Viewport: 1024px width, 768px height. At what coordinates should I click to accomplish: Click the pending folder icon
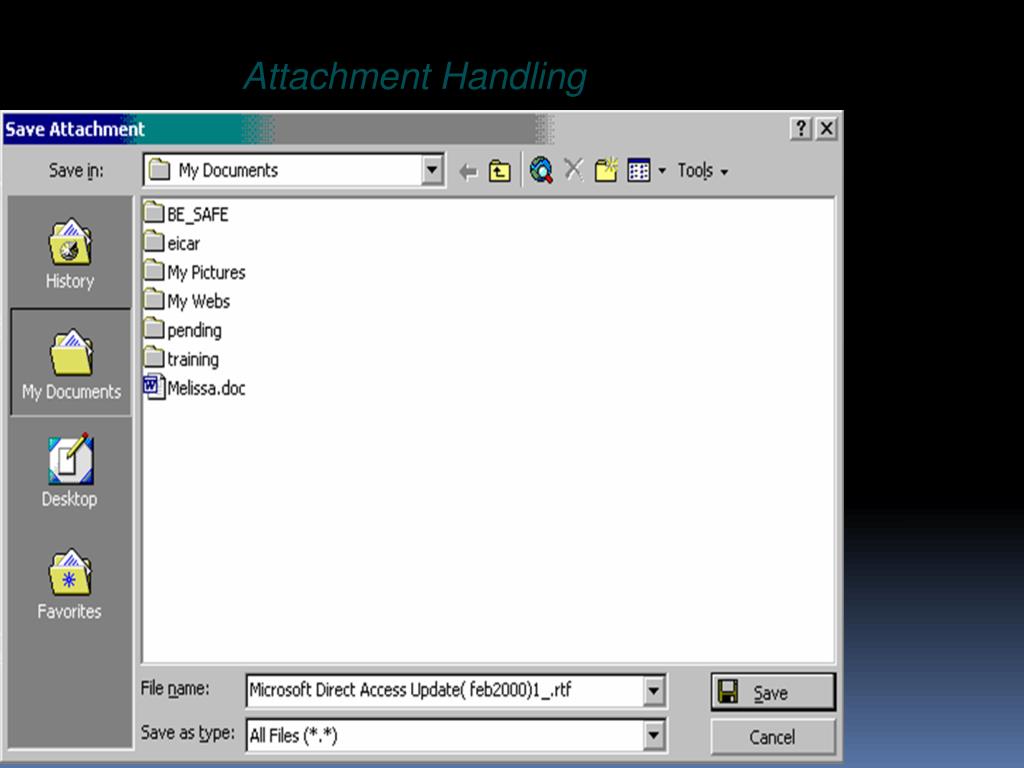pyautogui.click(x=153, y=328)
